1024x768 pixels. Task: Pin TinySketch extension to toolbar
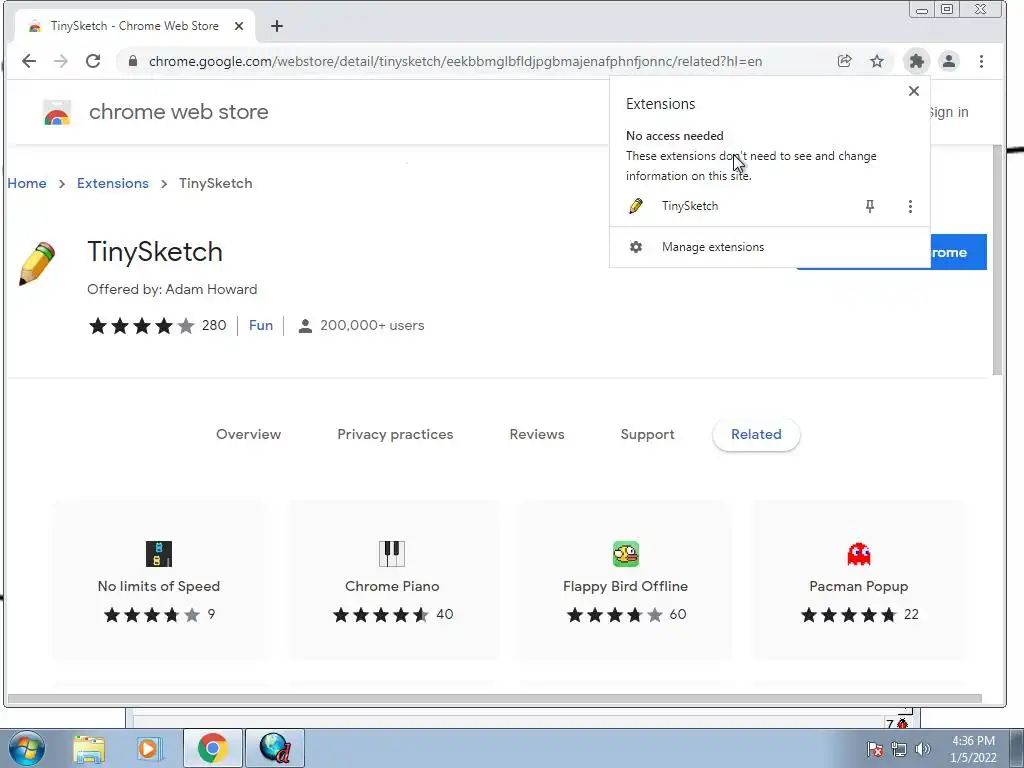(869, 206)
